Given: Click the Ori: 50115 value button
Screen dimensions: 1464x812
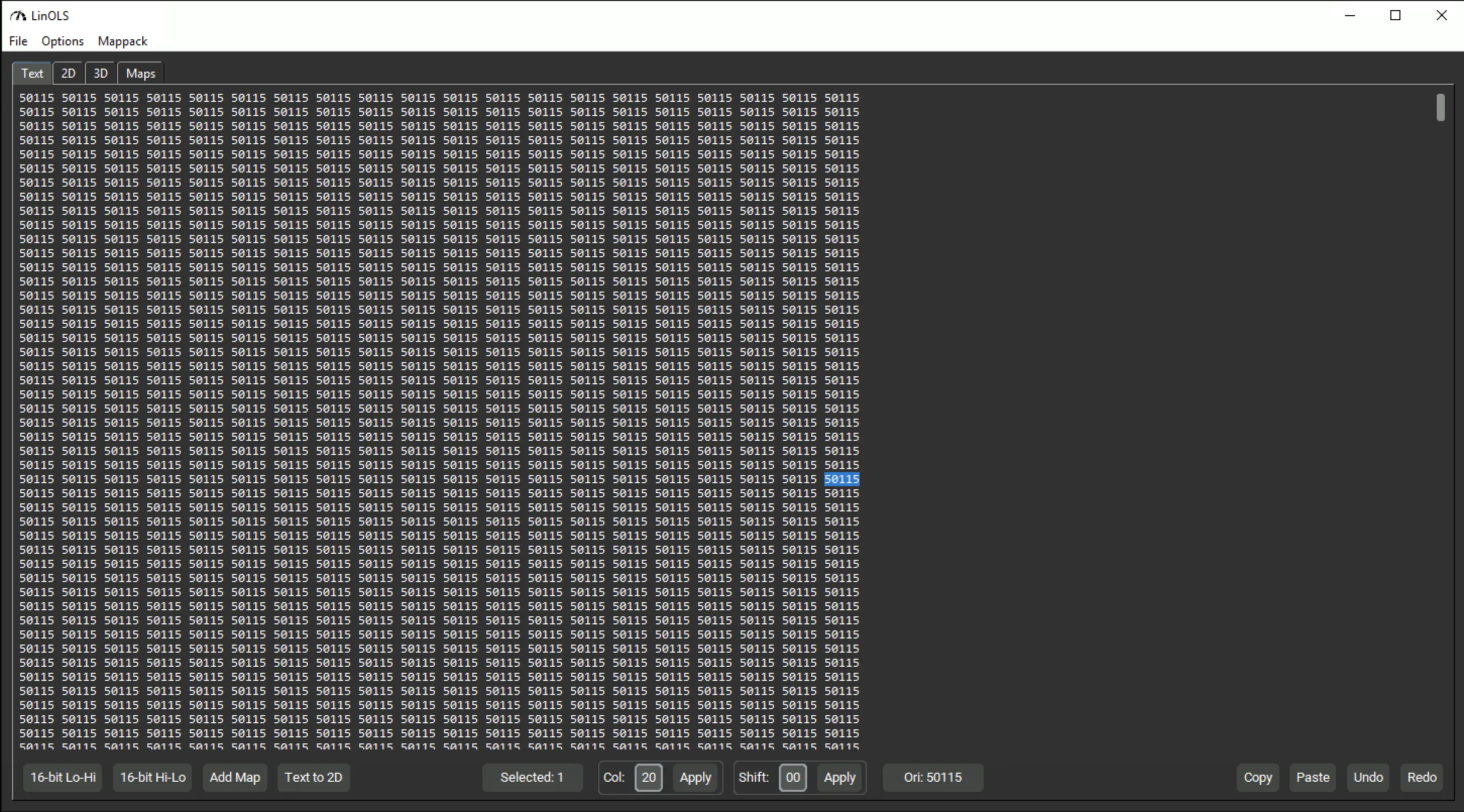Looking at the screenshot, I should [x=933, y=777].
